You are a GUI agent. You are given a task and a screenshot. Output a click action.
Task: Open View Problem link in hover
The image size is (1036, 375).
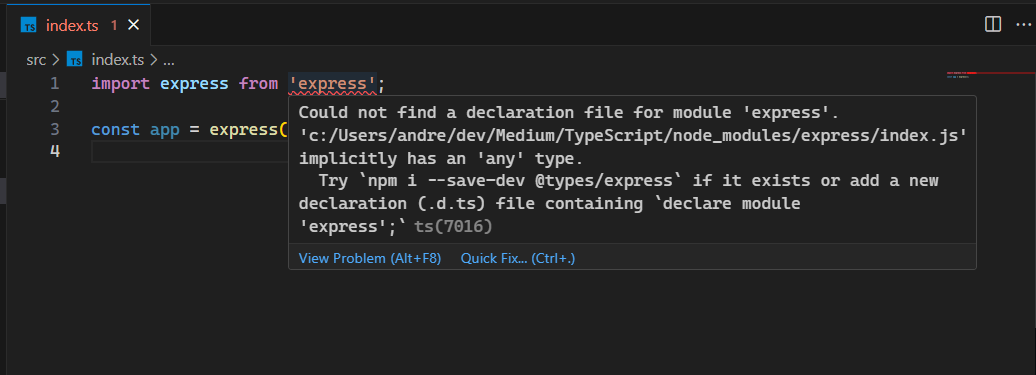tap(370, 258)
